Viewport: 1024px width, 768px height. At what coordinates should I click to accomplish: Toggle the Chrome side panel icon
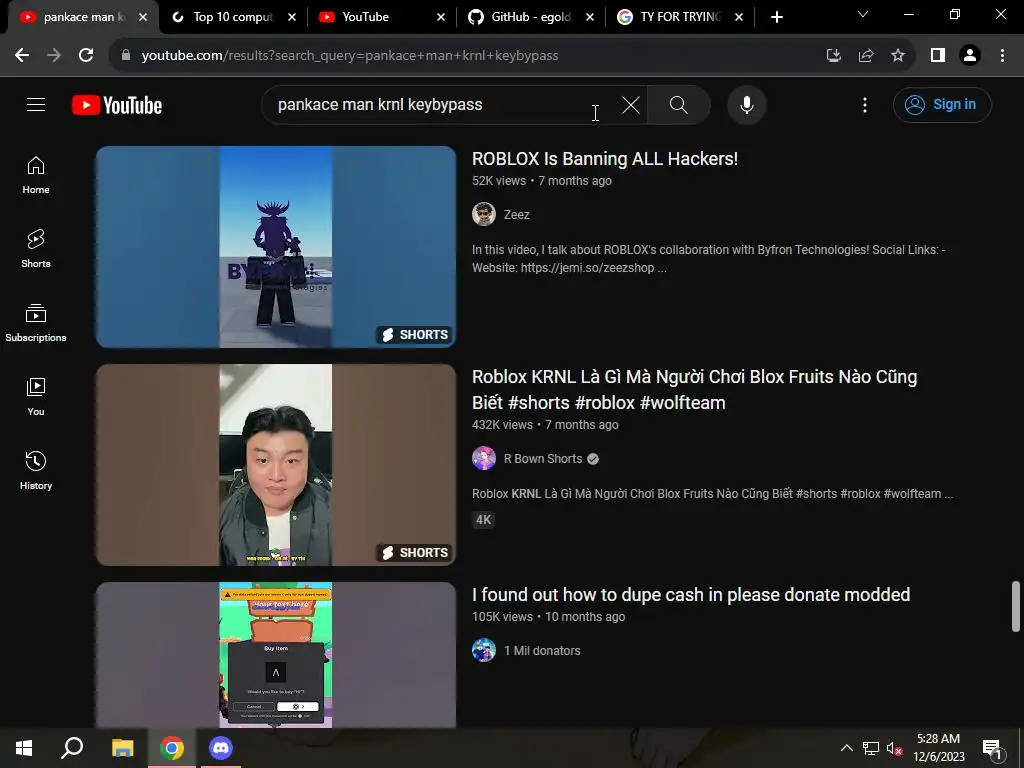(938, 56)
